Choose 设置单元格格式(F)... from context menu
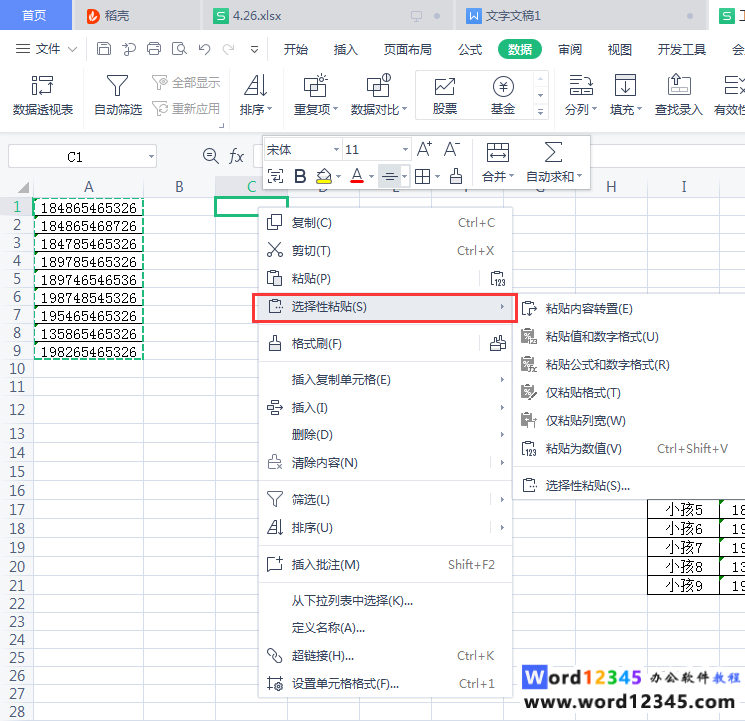745x721 pixels. tap(385, 683)
